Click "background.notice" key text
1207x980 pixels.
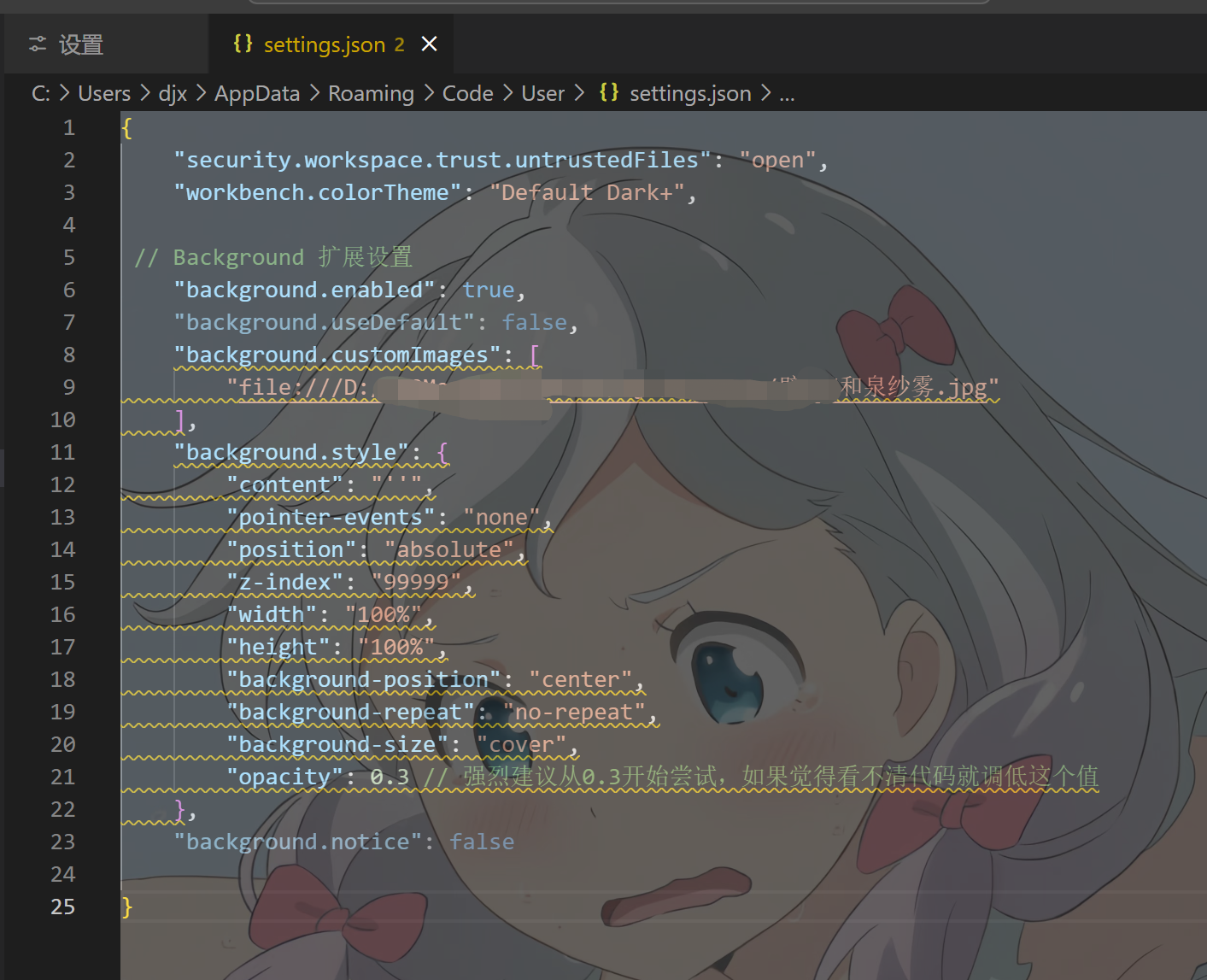(298, 842)
